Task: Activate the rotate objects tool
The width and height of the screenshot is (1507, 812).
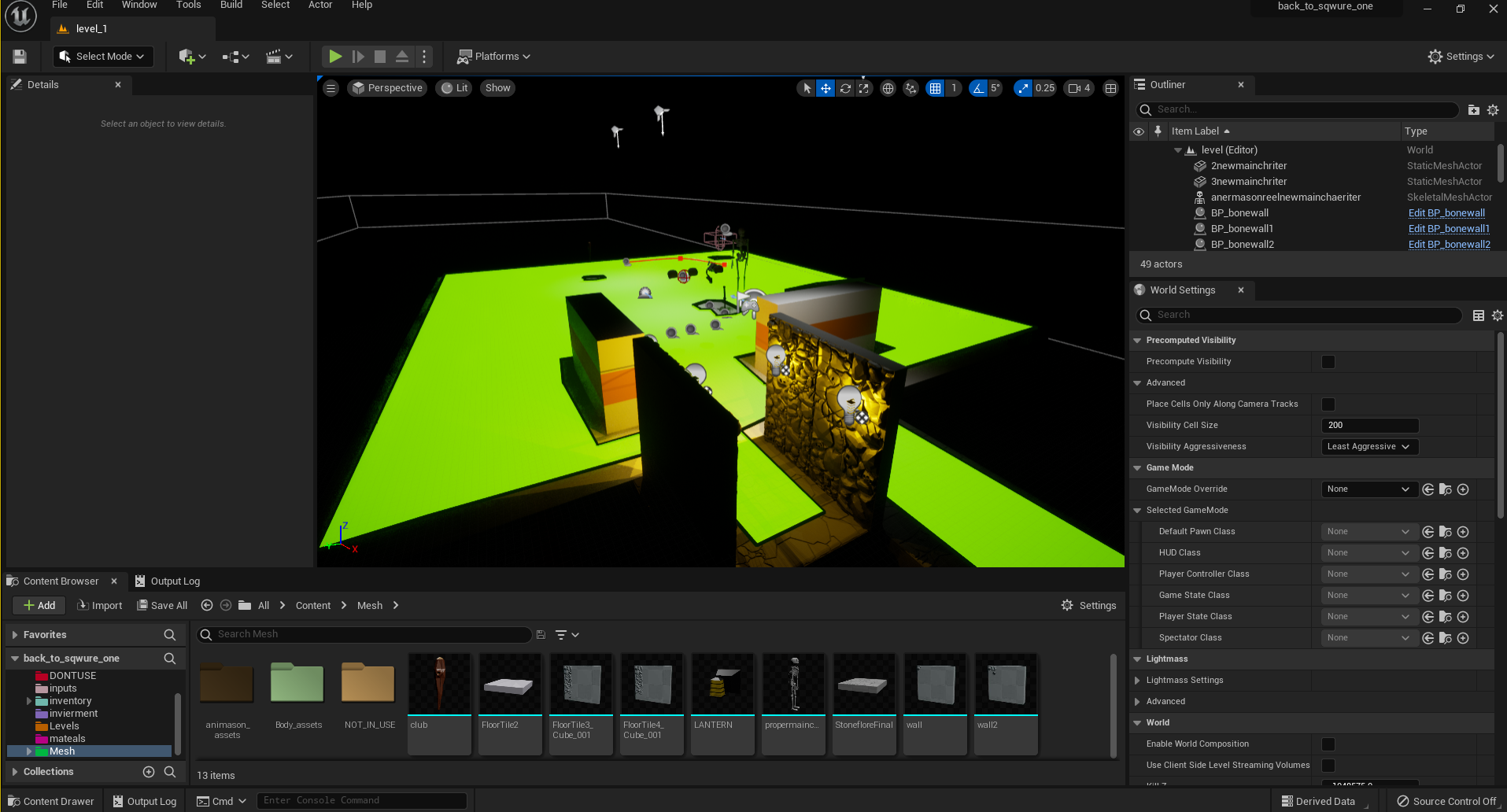Action: [x=845, y=88]
